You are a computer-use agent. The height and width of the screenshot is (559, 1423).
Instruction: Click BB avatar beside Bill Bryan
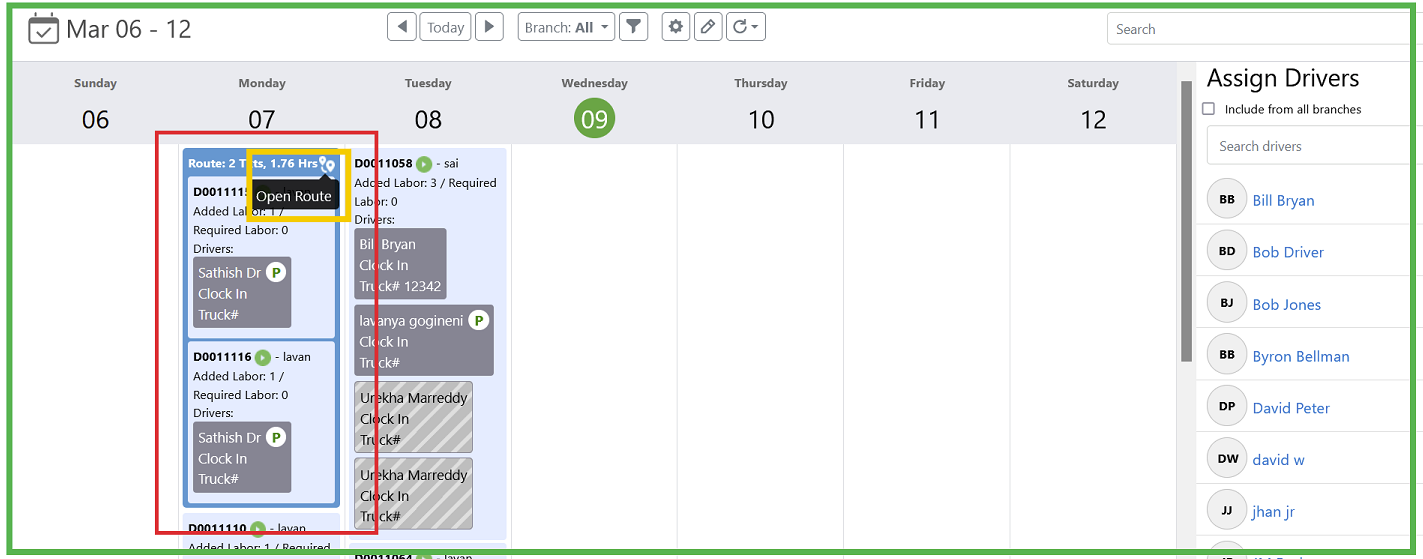pyautogui.click(x=1227, y=199)
